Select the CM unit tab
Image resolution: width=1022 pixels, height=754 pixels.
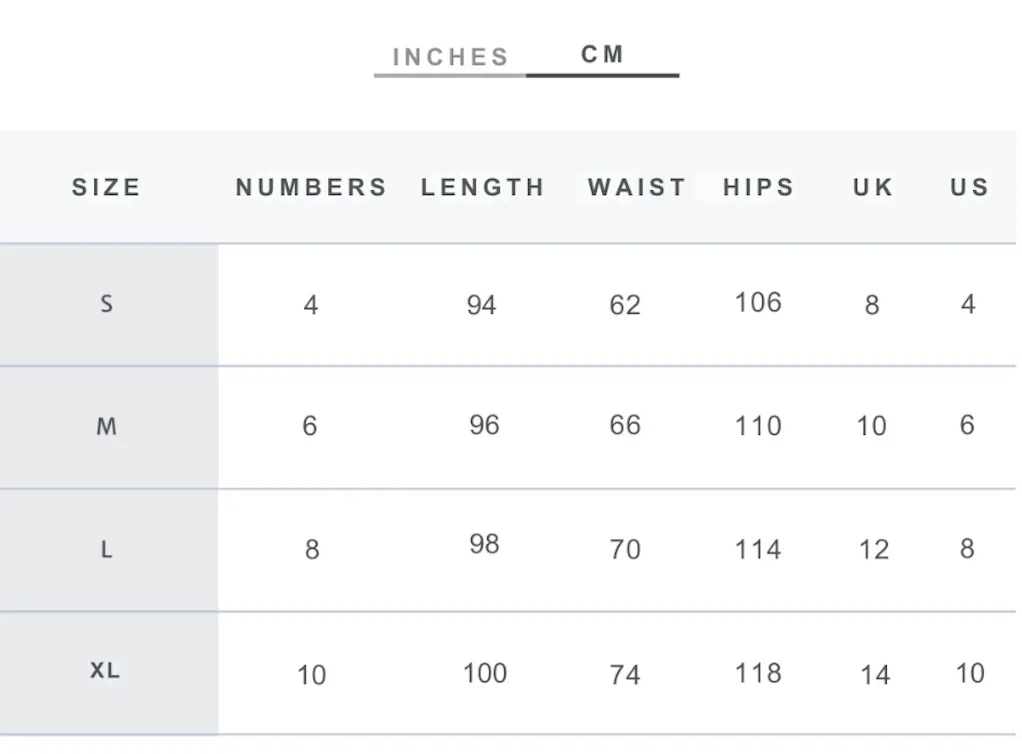pyautogui.click(x=603, y=54)
